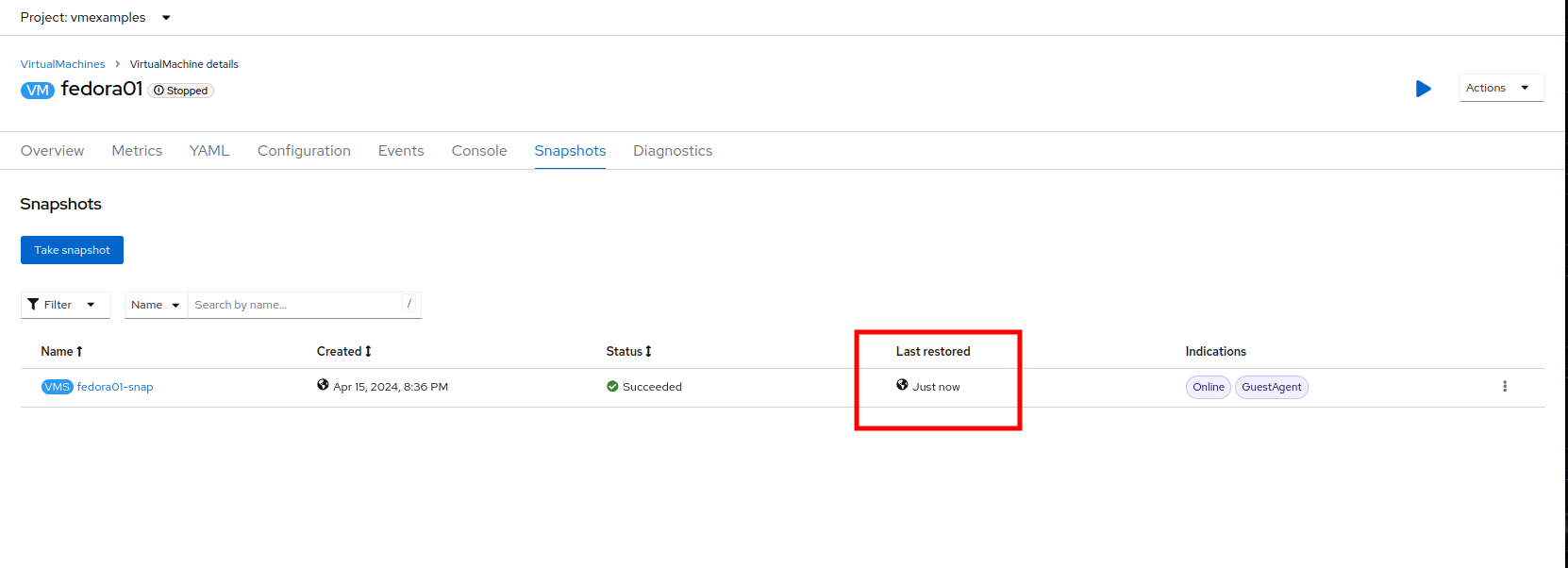The width and height of the screenshot is (1568, 568).
Task: Switch to the Events tab
Action: tap(401, 151)
